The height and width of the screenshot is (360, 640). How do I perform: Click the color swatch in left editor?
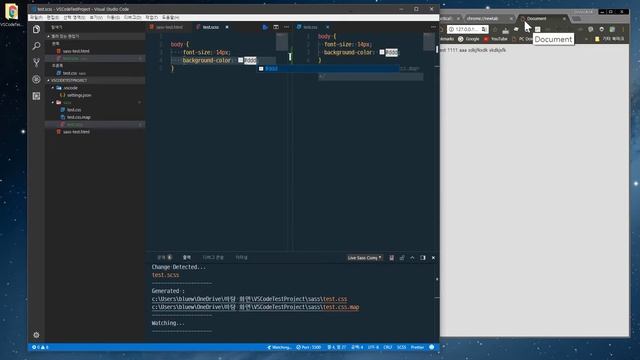[x=240, y=60]
